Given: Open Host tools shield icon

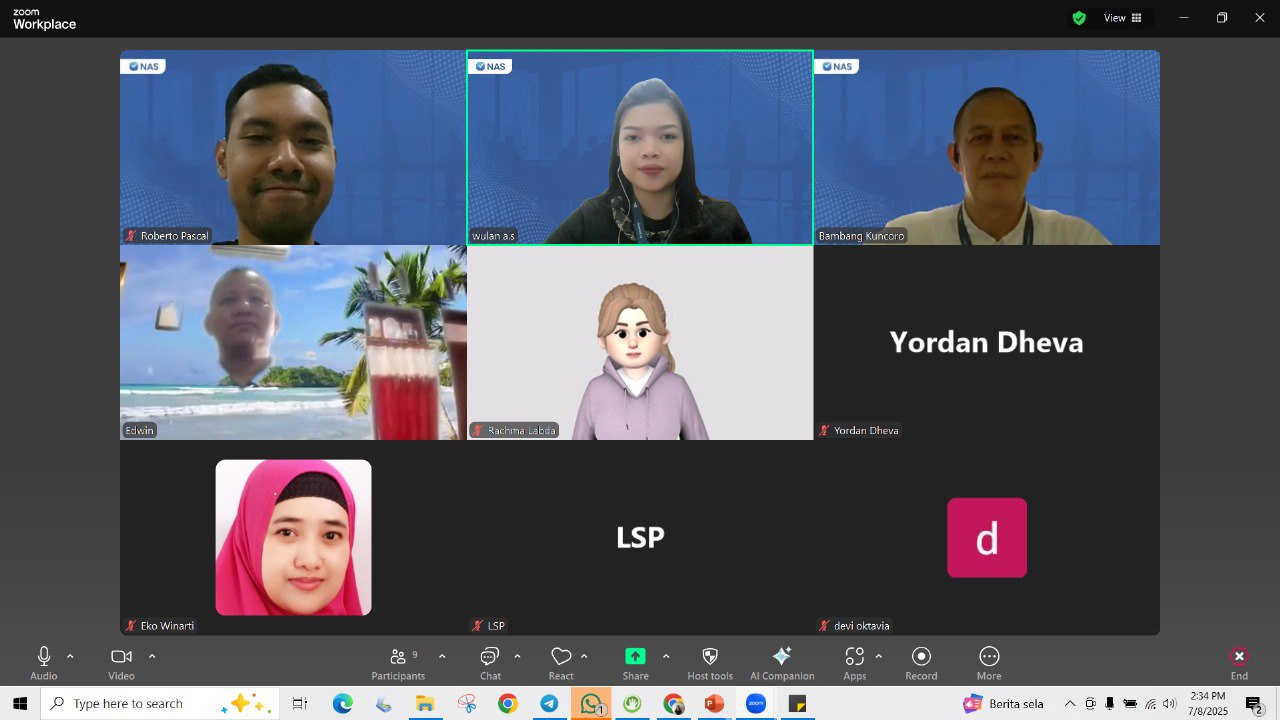Looking at the screenshot, I should click(x=710, y=663).
